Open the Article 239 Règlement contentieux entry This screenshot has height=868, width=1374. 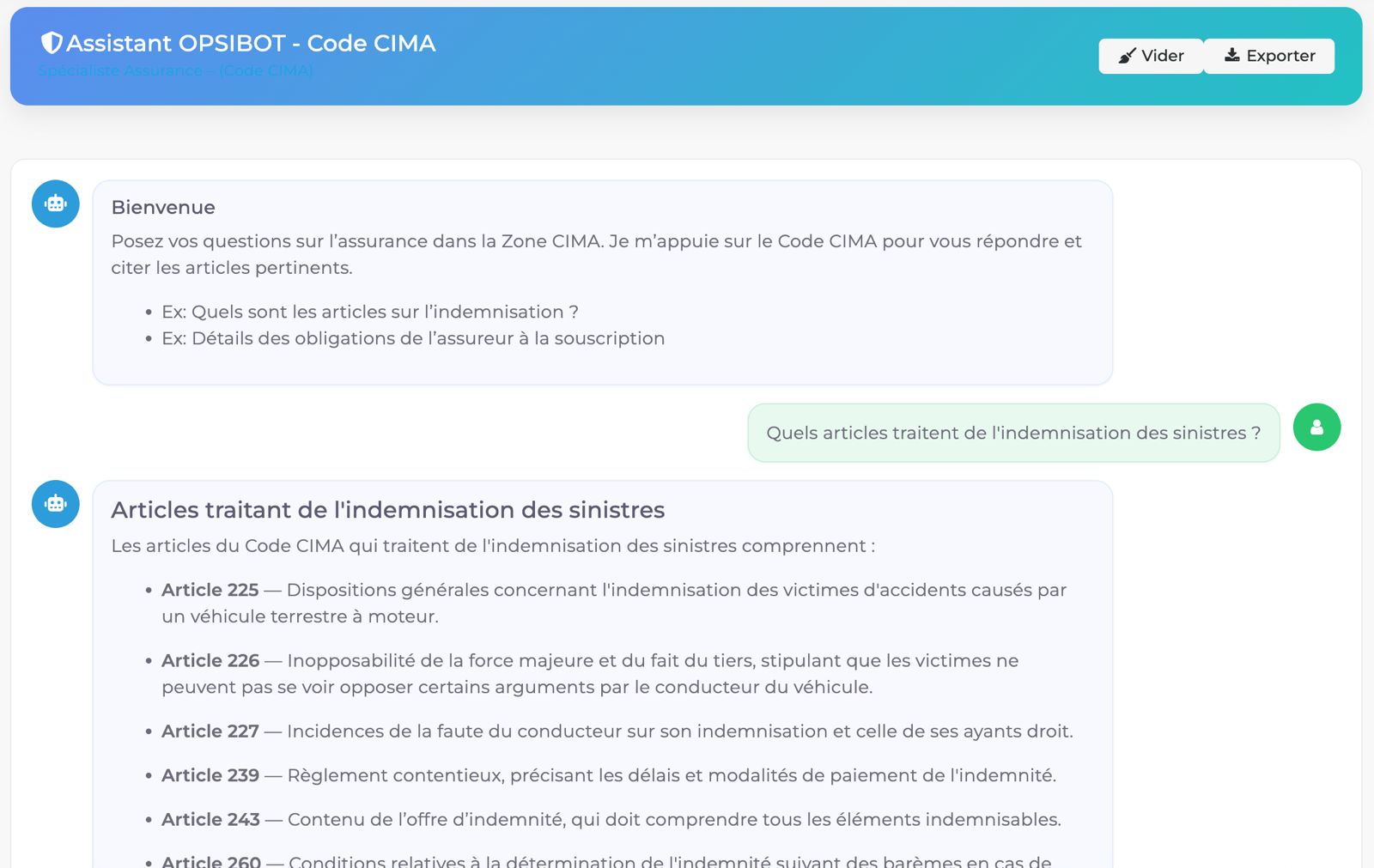click(x=210, y=775)
